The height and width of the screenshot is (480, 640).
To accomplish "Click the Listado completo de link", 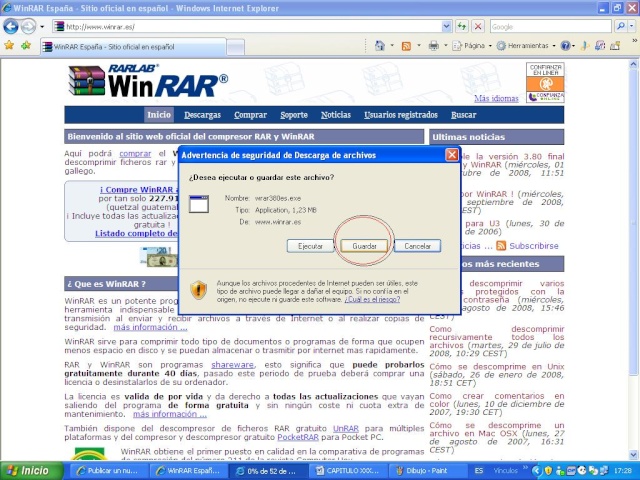I will pyautogui.click(x=136, y=233).
